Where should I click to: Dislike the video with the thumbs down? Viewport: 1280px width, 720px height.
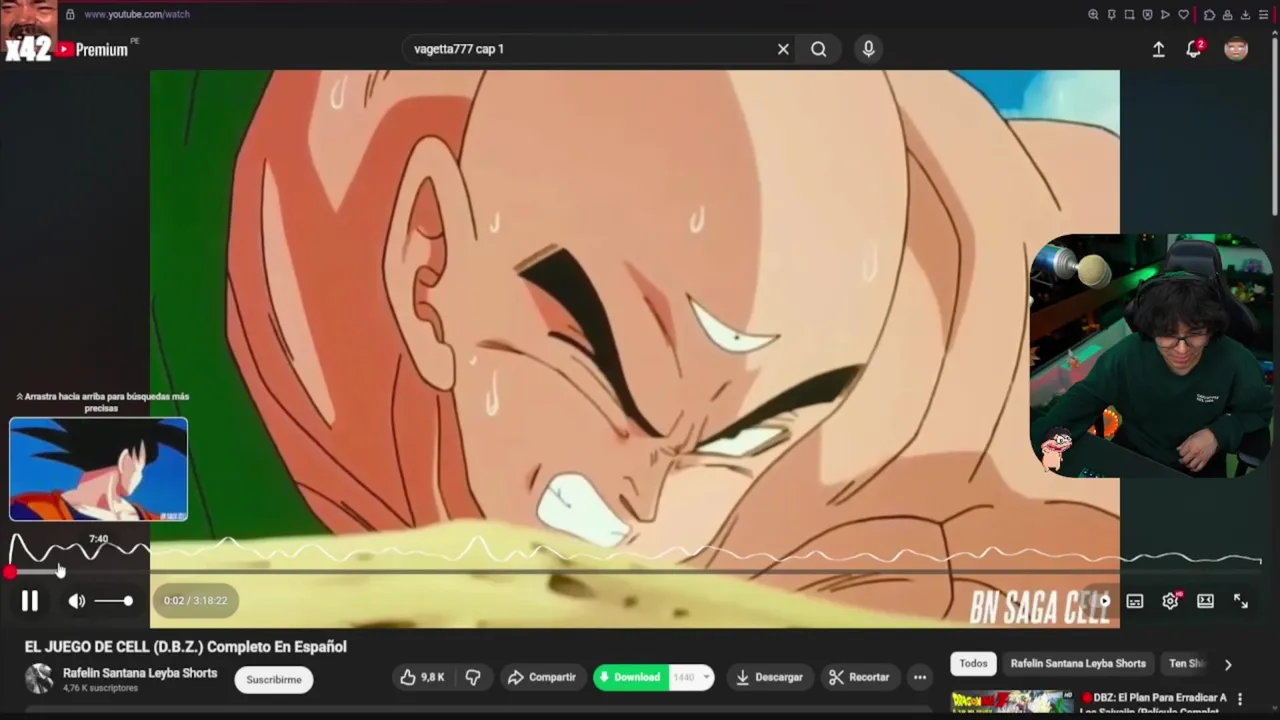[473, 677]
